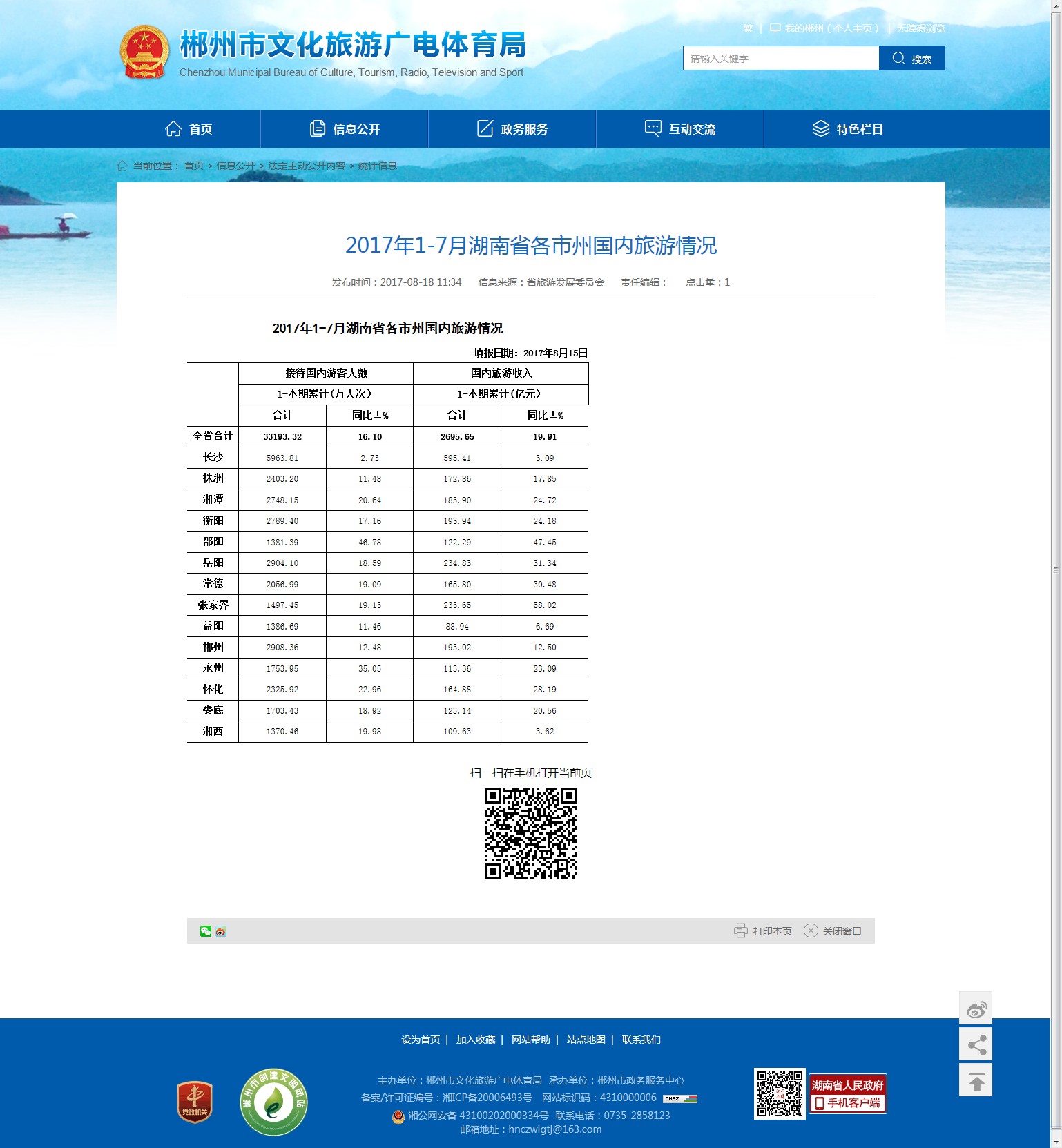Screen dimensions: 1062x1148
Task: Click the 湖南省人民政府 手机客户端 banner
Action: click(847, 1094)
